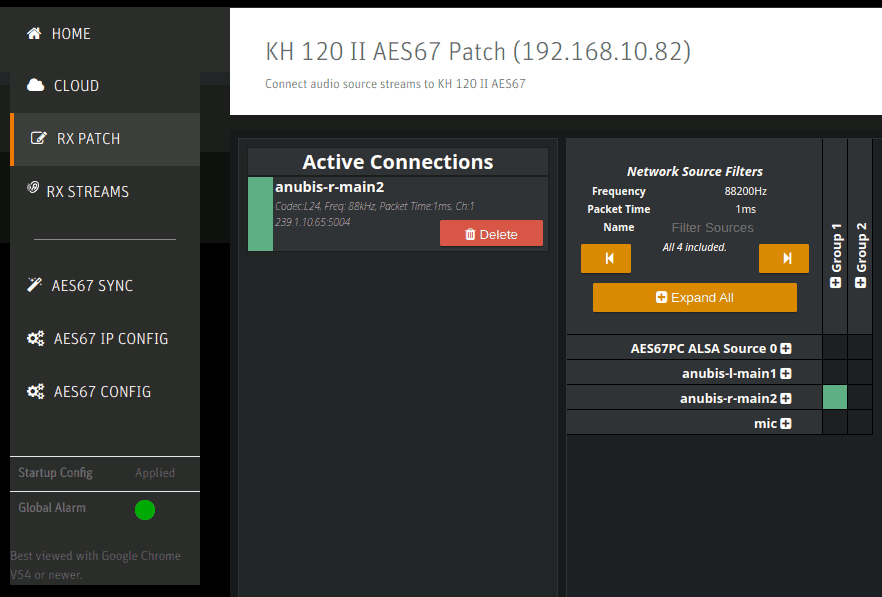Click the AES67 IP Config gears icon
This screenshot has height=597, width=882.
click(35, 338)
